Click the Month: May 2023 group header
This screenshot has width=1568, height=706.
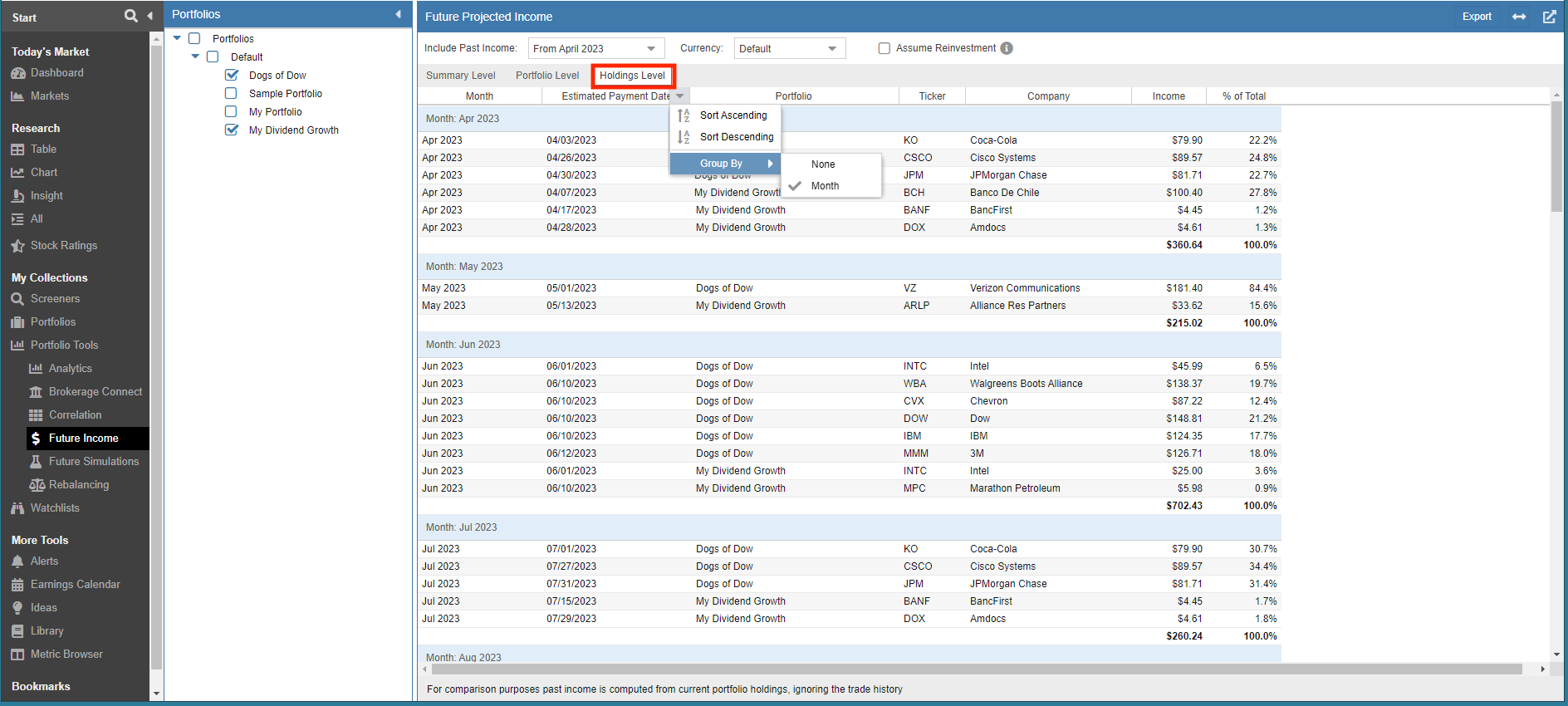pos(850,267)
